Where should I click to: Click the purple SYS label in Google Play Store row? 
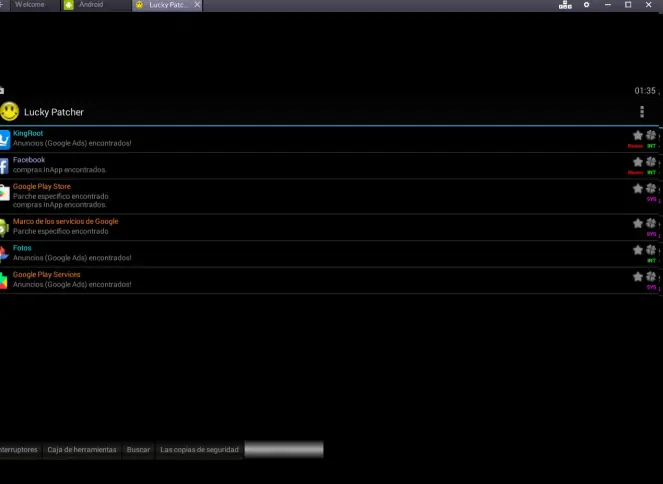(x=651, y=199)
